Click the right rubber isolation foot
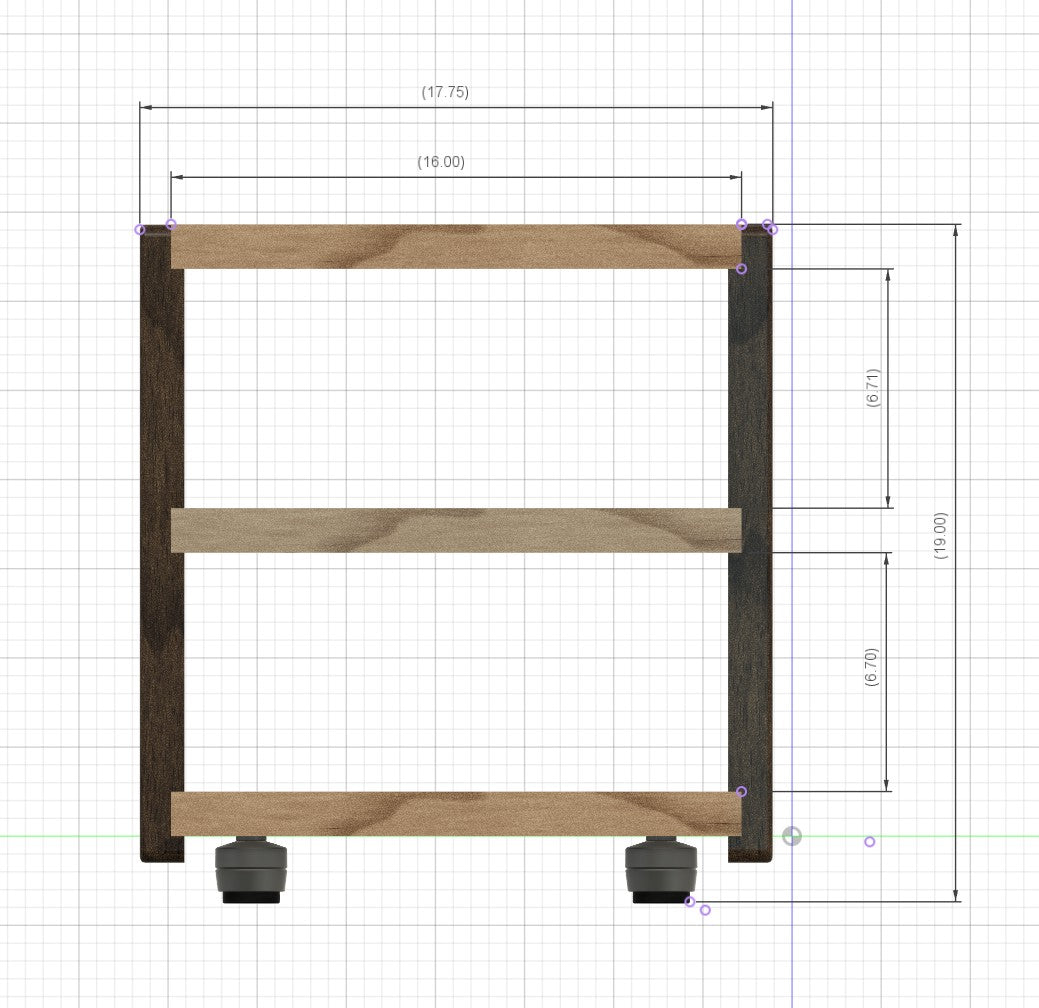 pos(660,868)
